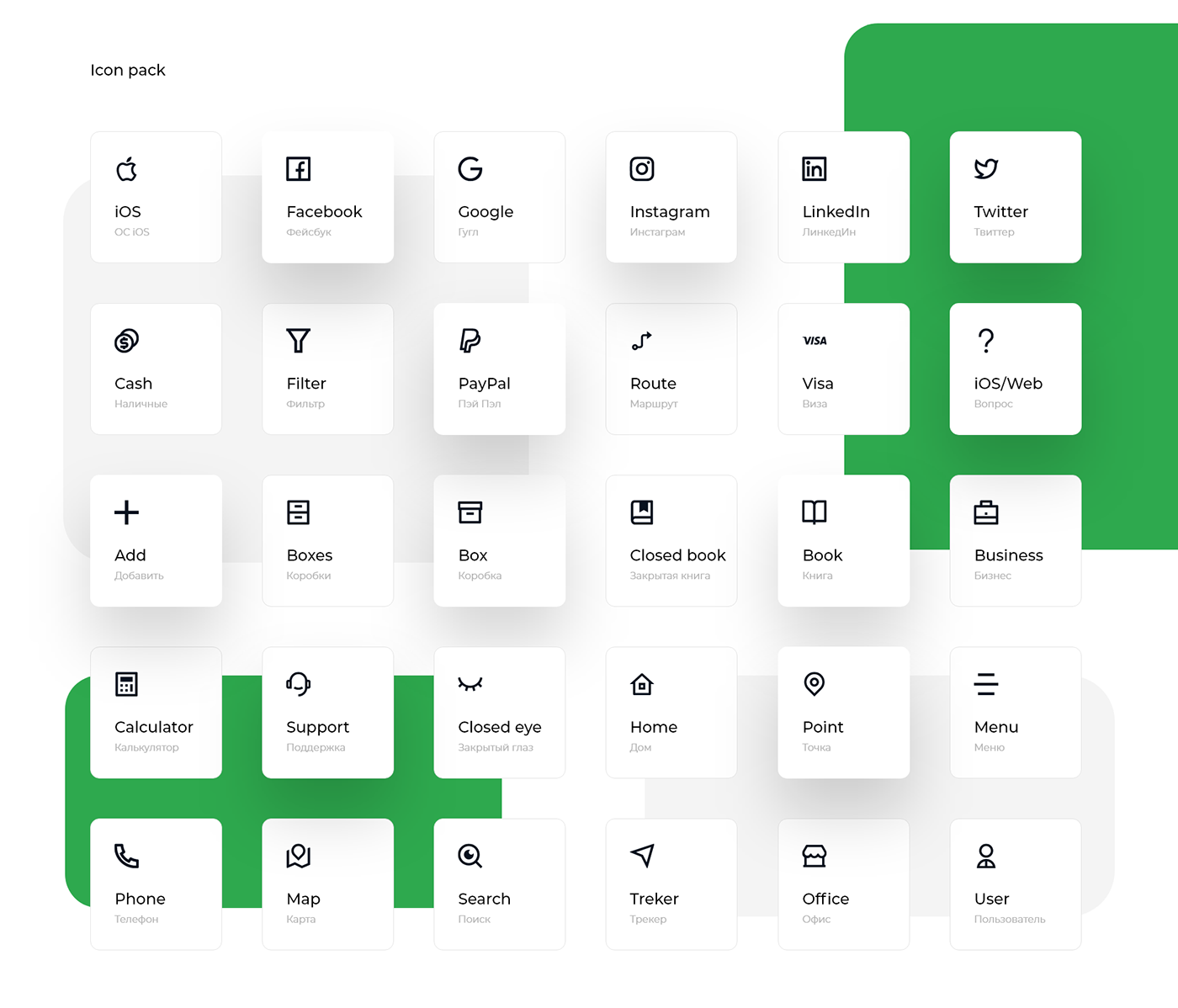Screen dimensions: 1178x1008
Task: Click the 'Icon pack' heading
Action: 128,70
